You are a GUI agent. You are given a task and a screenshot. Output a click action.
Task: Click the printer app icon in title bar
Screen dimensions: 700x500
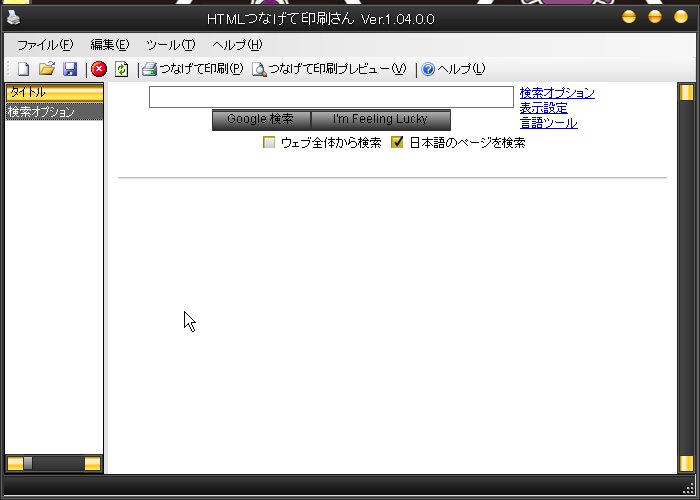coord(14,18)
